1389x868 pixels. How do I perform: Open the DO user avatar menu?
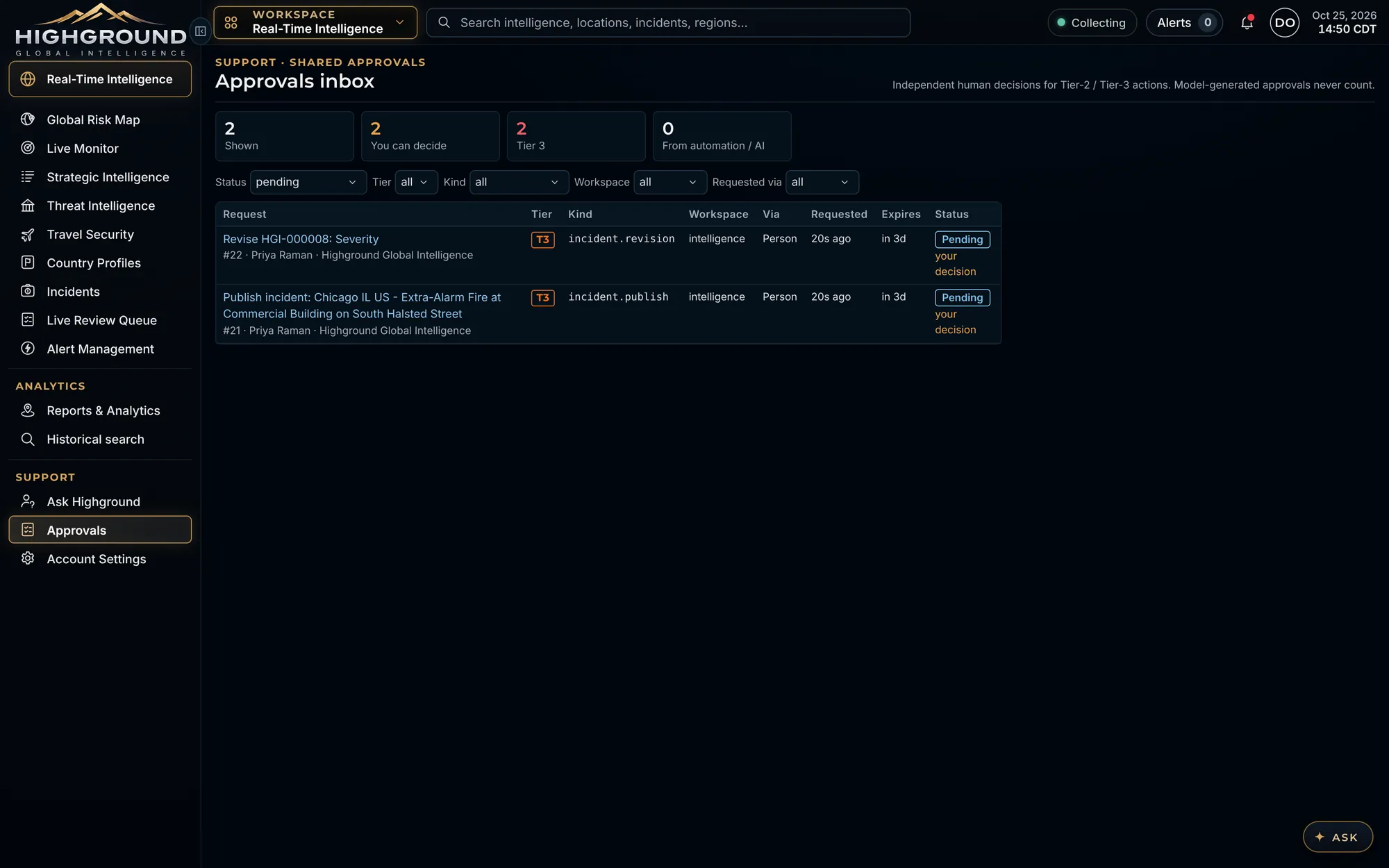[x=1284, y=23]
